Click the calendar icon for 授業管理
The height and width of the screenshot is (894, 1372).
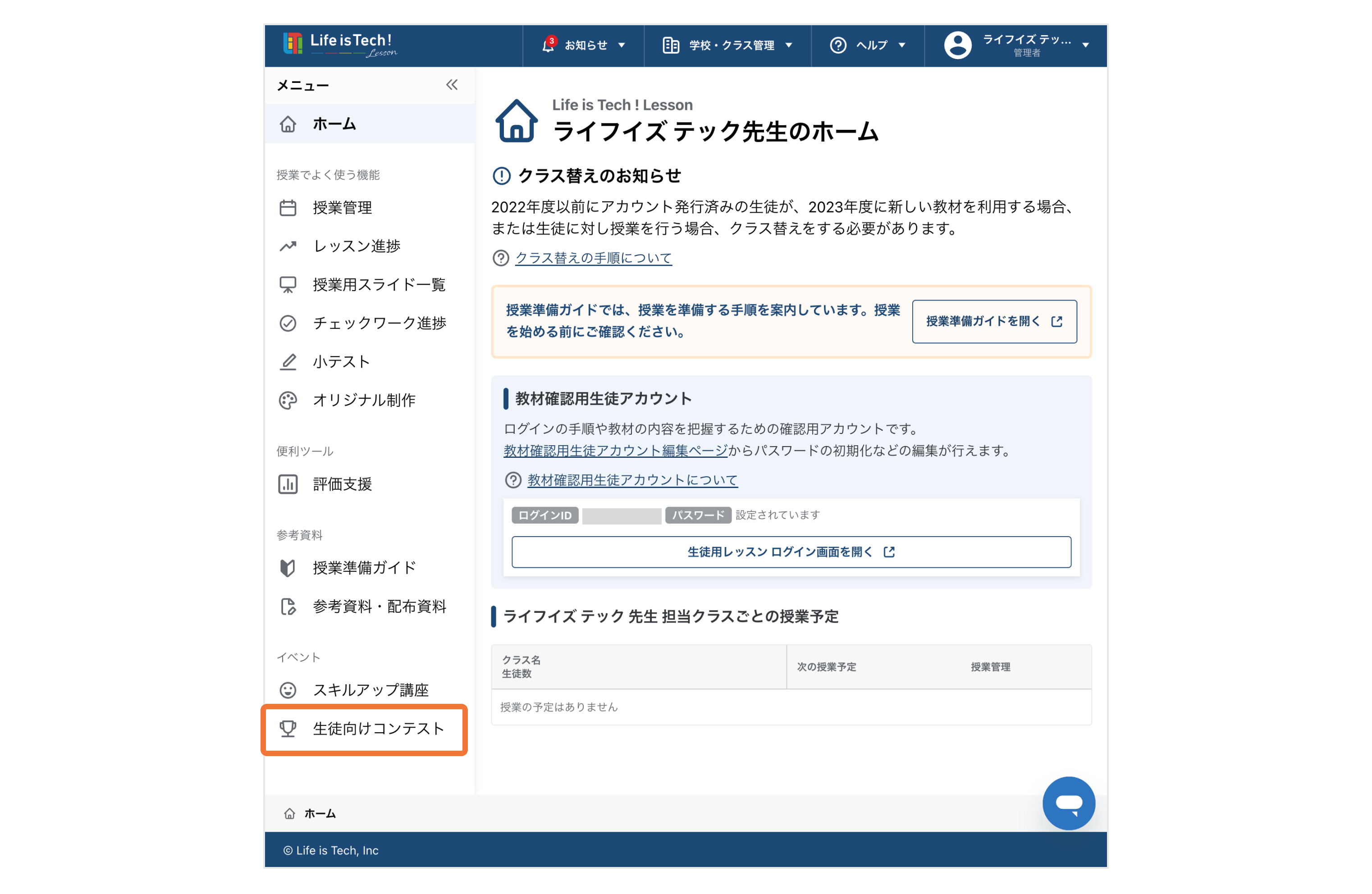point(288,208)
